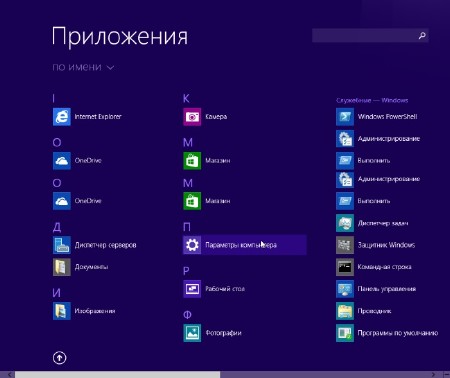Click the letter Д group header

57,227
